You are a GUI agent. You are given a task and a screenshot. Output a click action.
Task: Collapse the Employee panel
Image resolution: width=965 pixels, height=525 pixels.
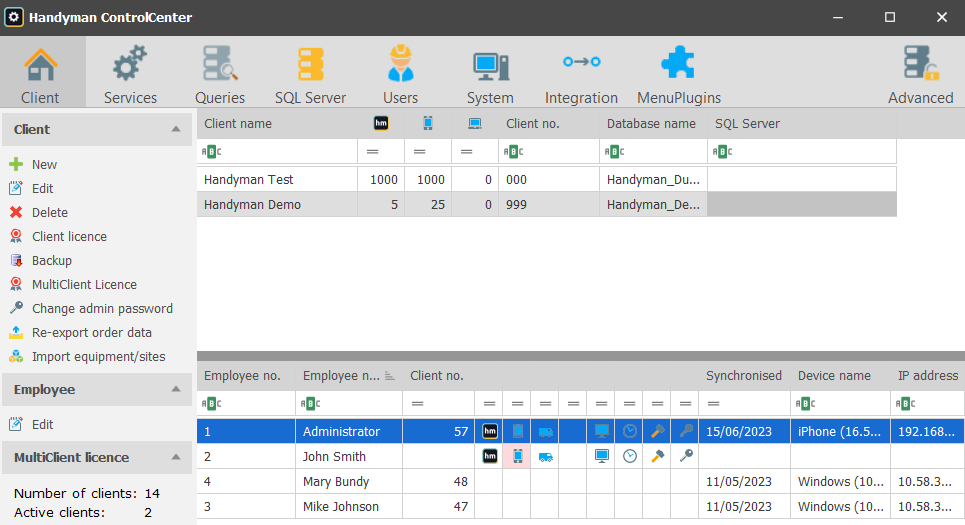[176, 389]
